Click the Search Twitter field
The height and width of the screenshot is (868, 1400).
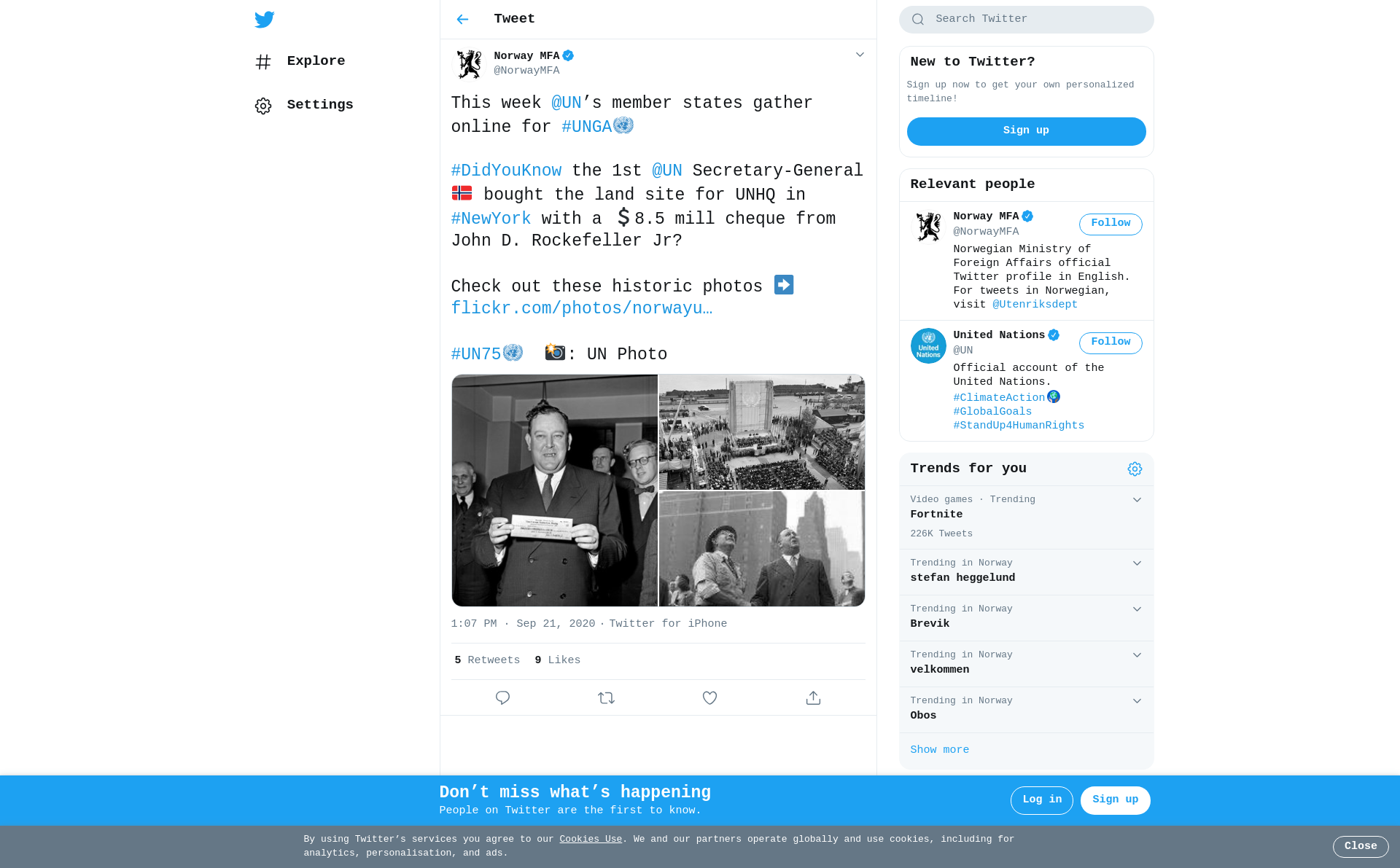(1026, 20)
